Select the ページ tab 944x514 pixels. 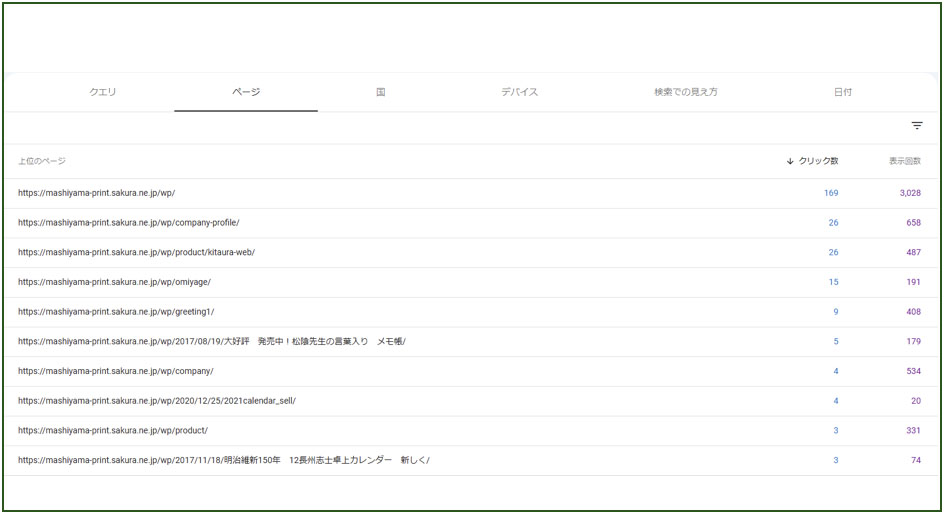(246, 92)
